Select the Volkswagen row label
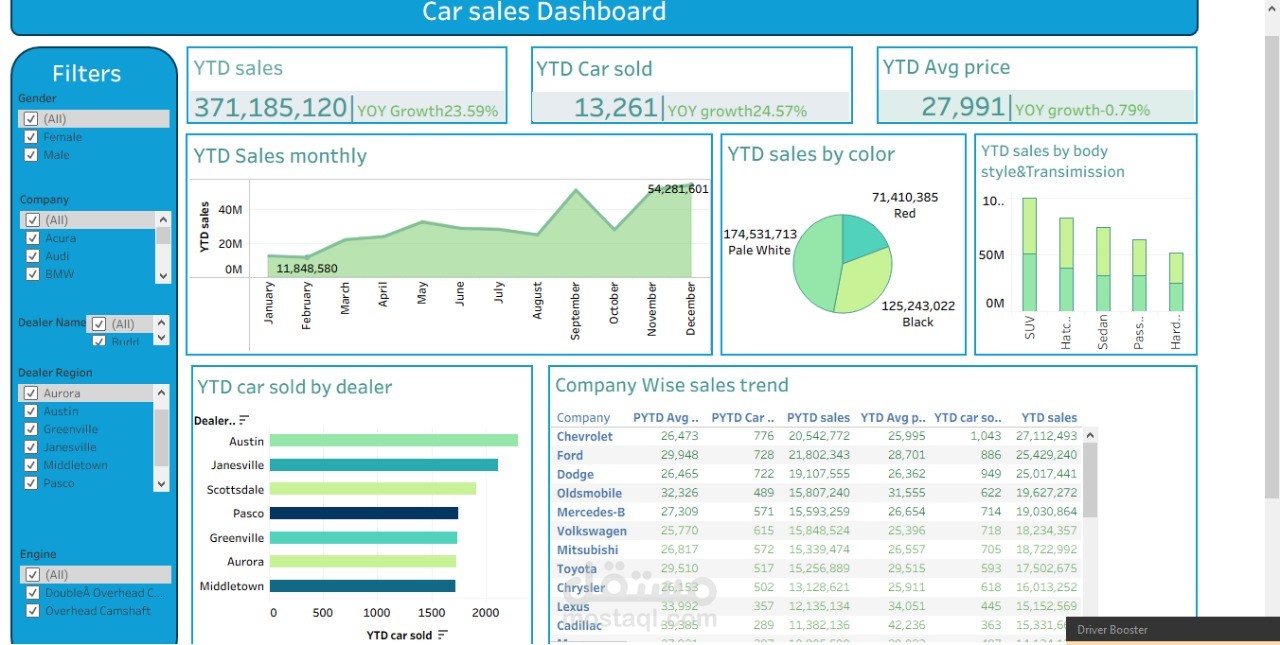This screenshot has width=1280, height=645. 592,531
